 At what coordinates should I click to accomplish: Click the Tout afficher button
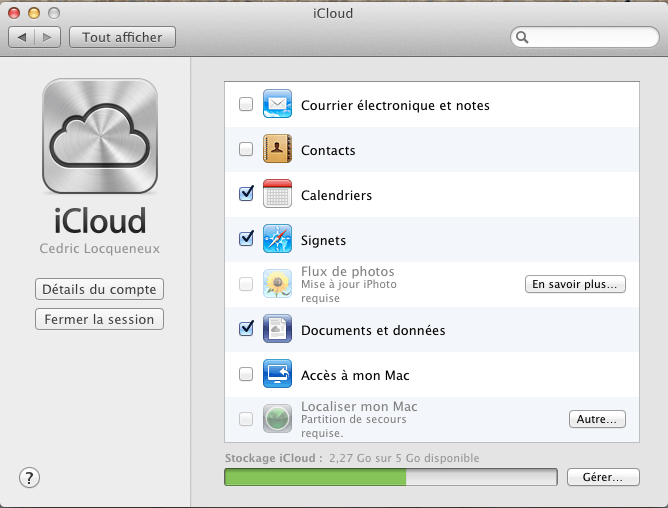point(122,38)
